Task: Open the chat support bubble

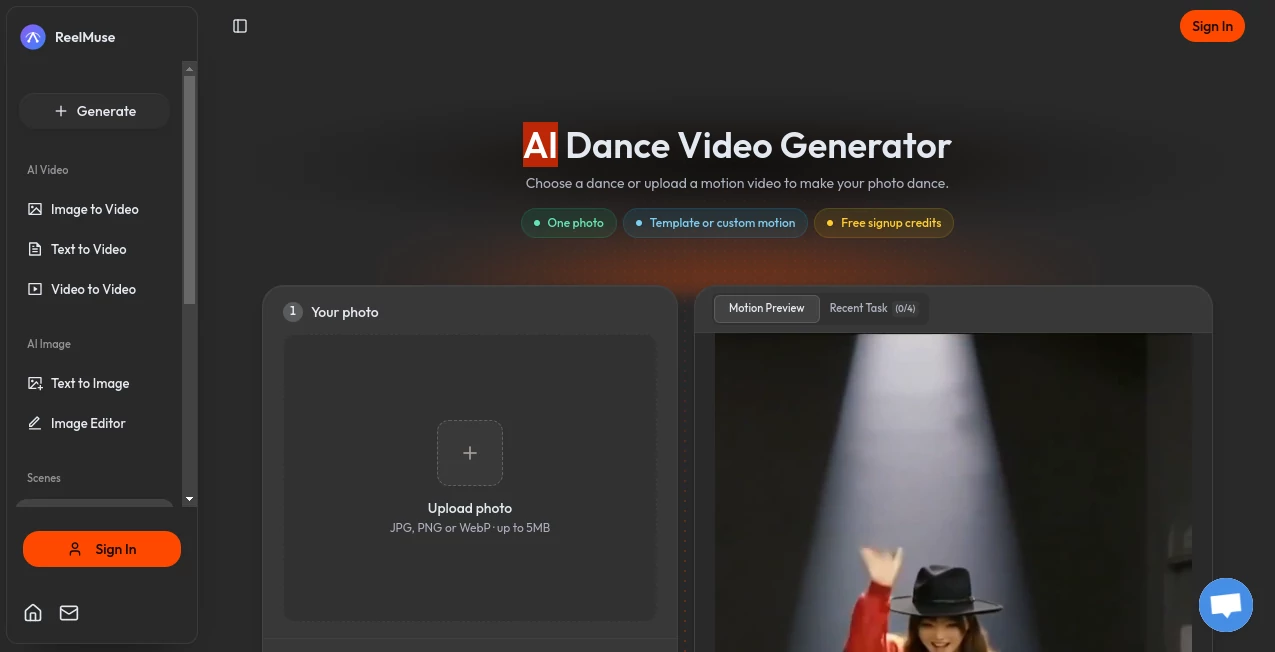Action: (x=1226, y=605)
